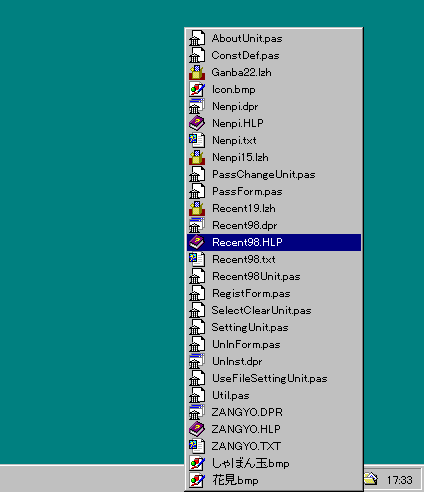424x492 pixels.
Task: Click the icon beside SettingUnit.pas
Action: coord(197,327)
